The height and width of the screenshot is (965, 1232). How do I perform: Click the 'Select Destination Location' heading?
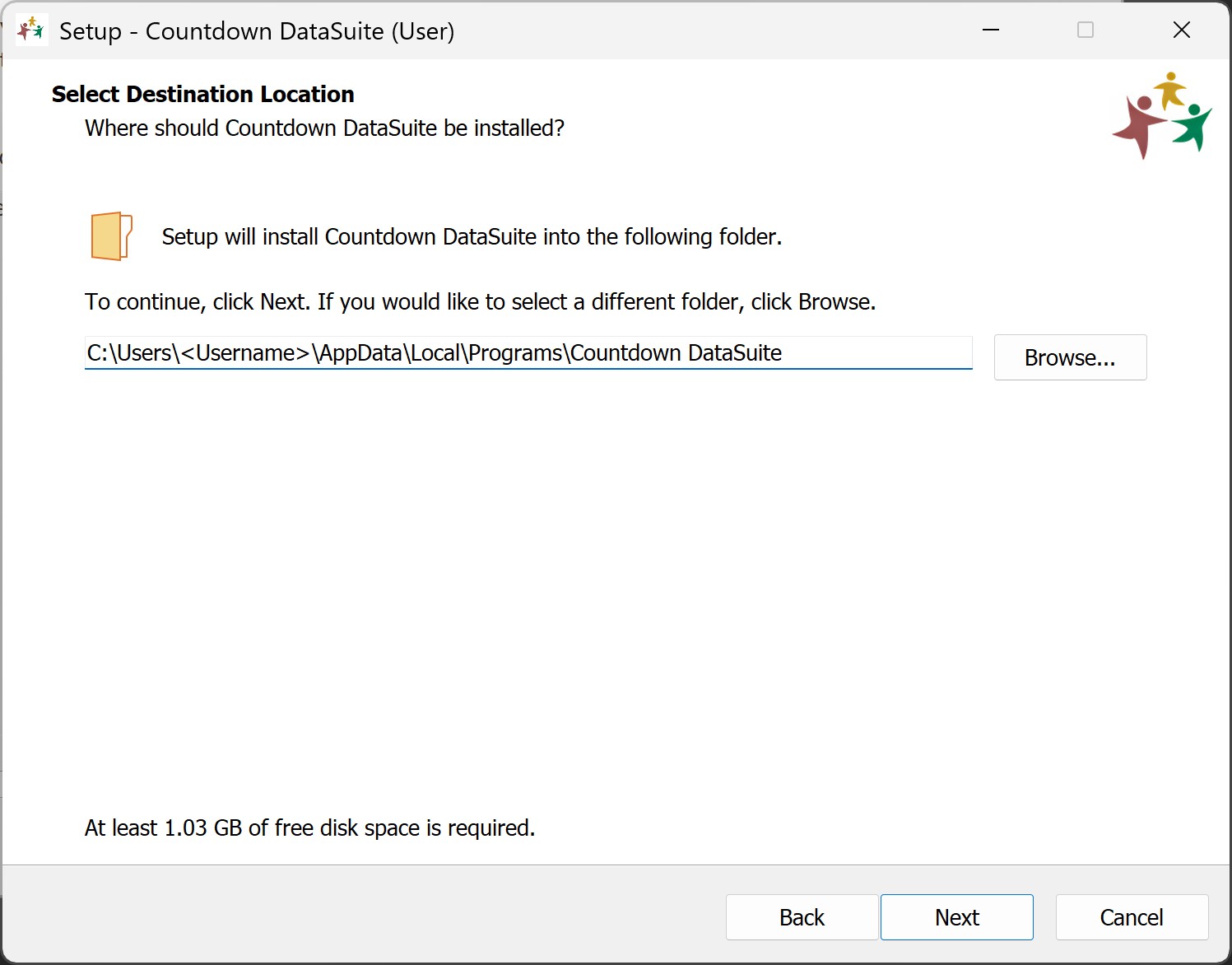[202, 95]
